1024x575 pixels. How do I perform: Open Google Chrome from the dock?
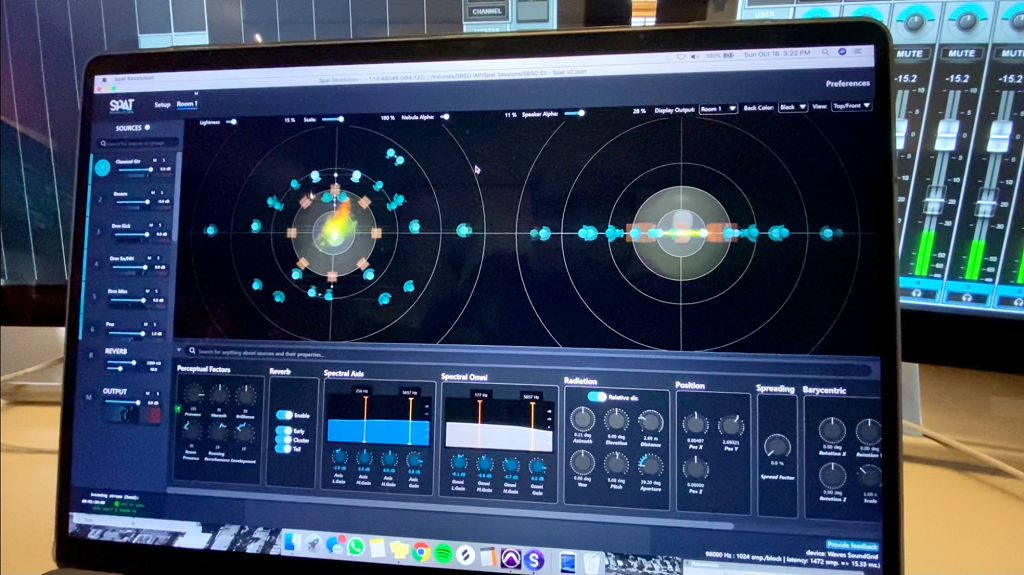pos(421,551)
